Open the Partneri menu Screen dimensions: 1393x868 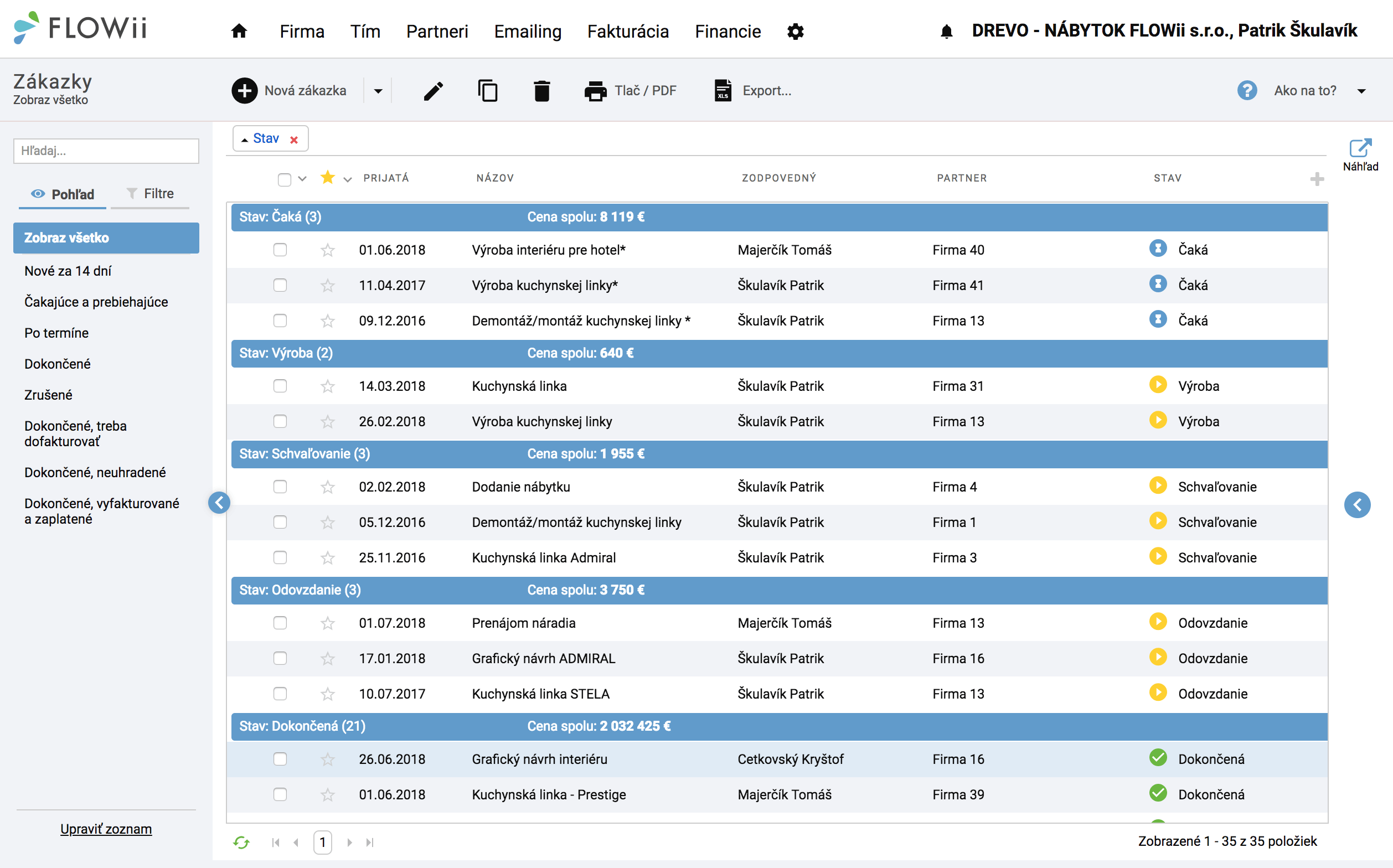pos(437,32)
